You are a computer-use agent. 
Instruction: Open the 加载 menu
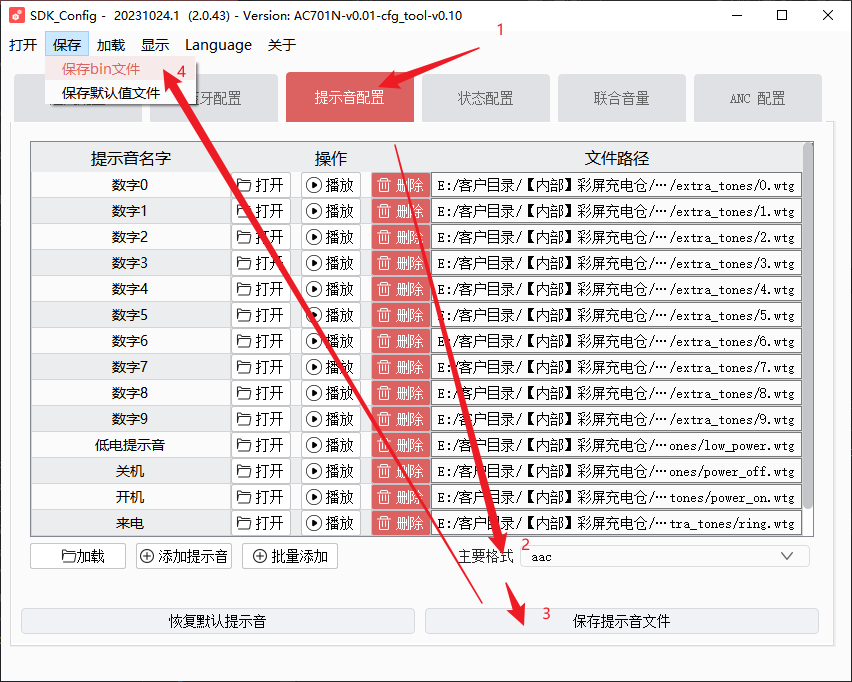111,45
